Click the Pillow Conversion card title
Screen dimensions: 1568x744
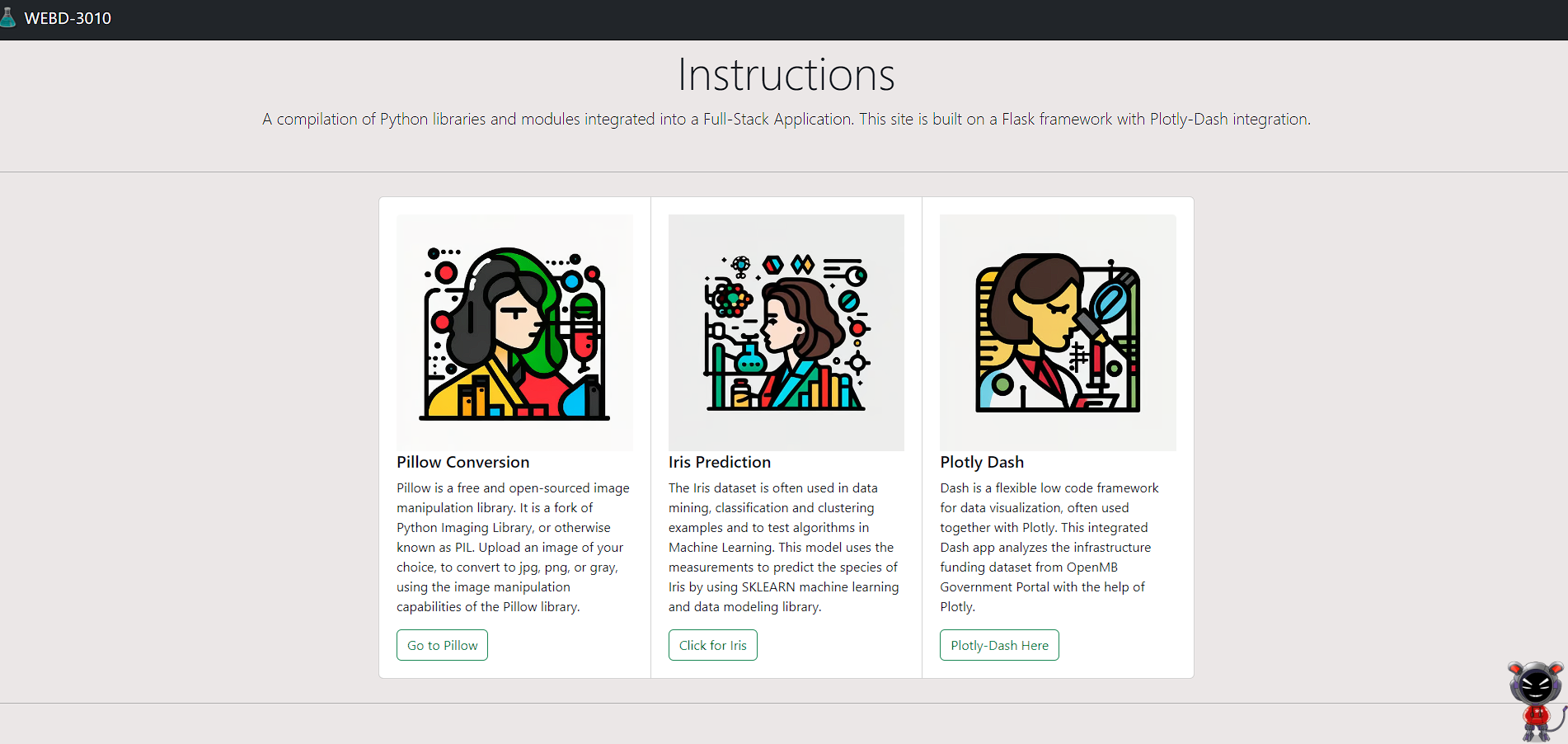click(462, 462)
